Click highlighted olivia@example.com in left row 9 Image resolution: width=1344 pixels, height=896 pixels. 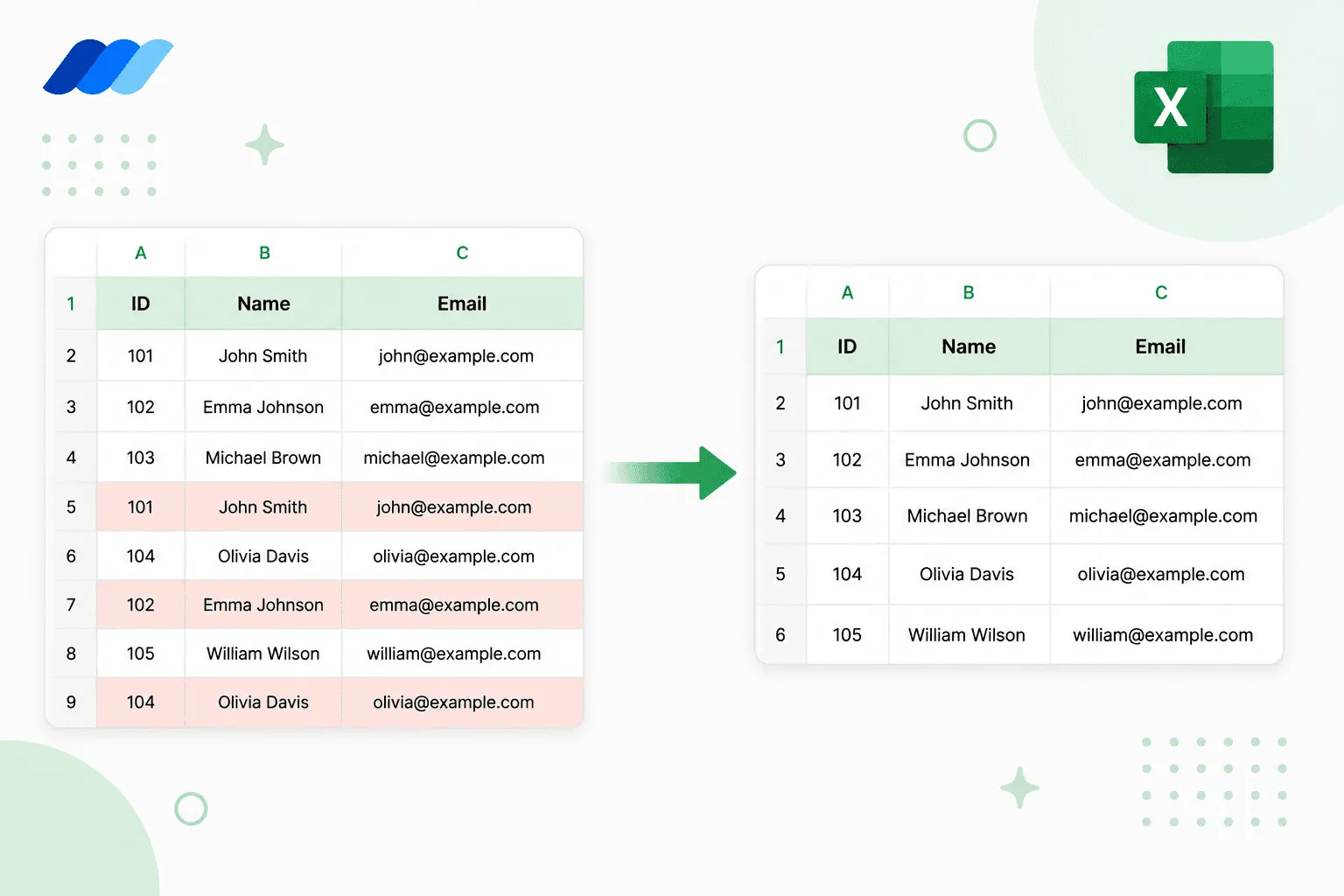click(453, 703)
